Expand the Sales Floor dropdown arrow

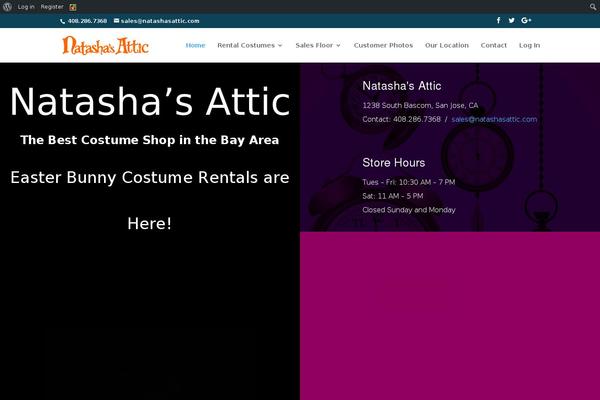coord(338,46)
